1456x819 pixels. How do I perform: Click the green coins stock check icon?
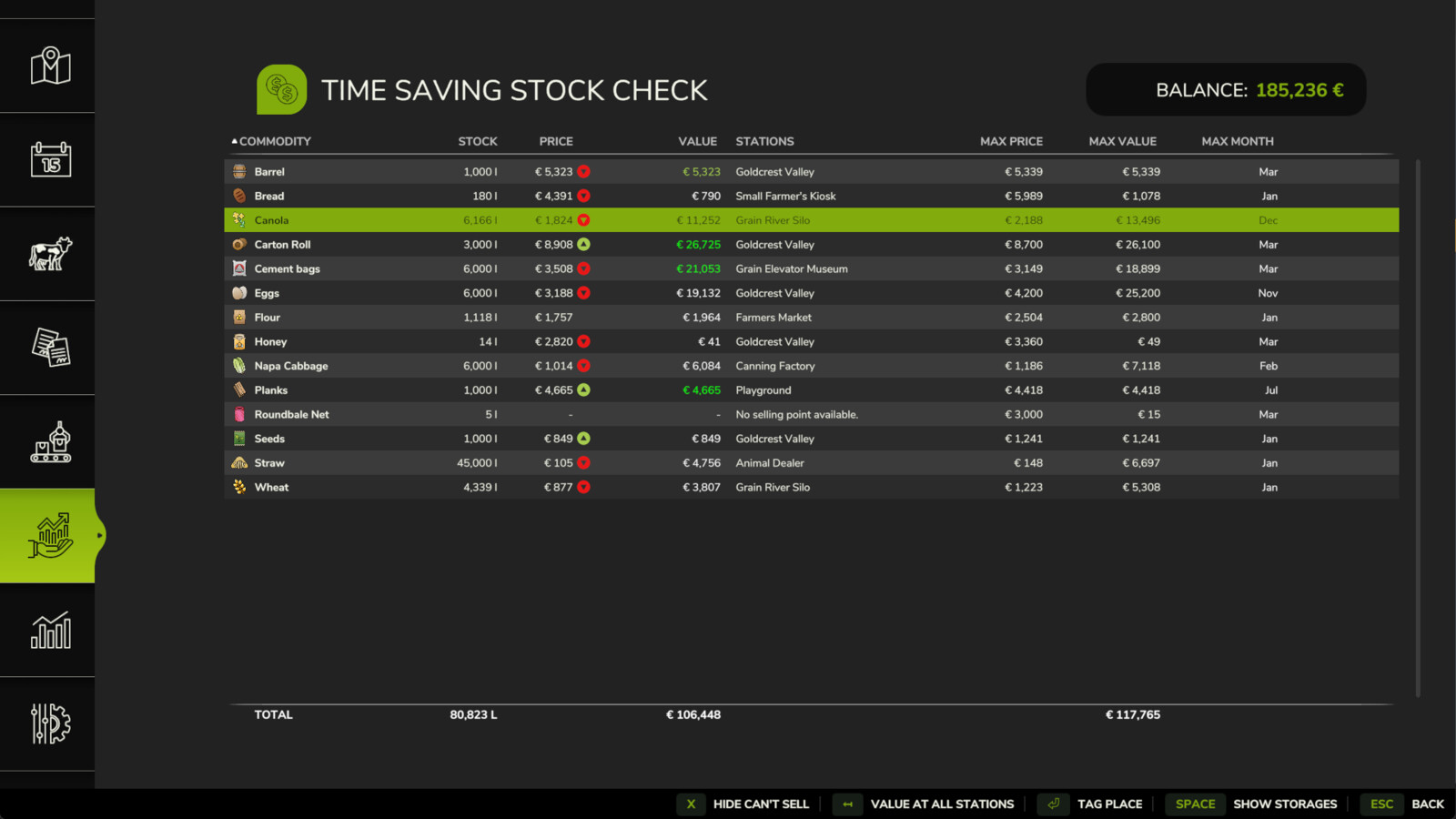pyautogui.click(x=280, y=89)
